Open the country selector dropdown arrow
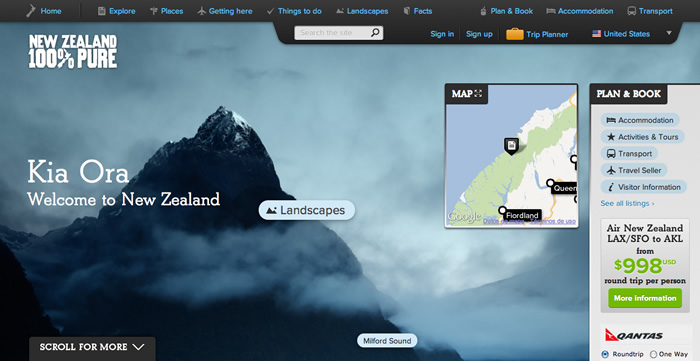The image size is (700, 361). pyautogui.click(x=669, y=33)
